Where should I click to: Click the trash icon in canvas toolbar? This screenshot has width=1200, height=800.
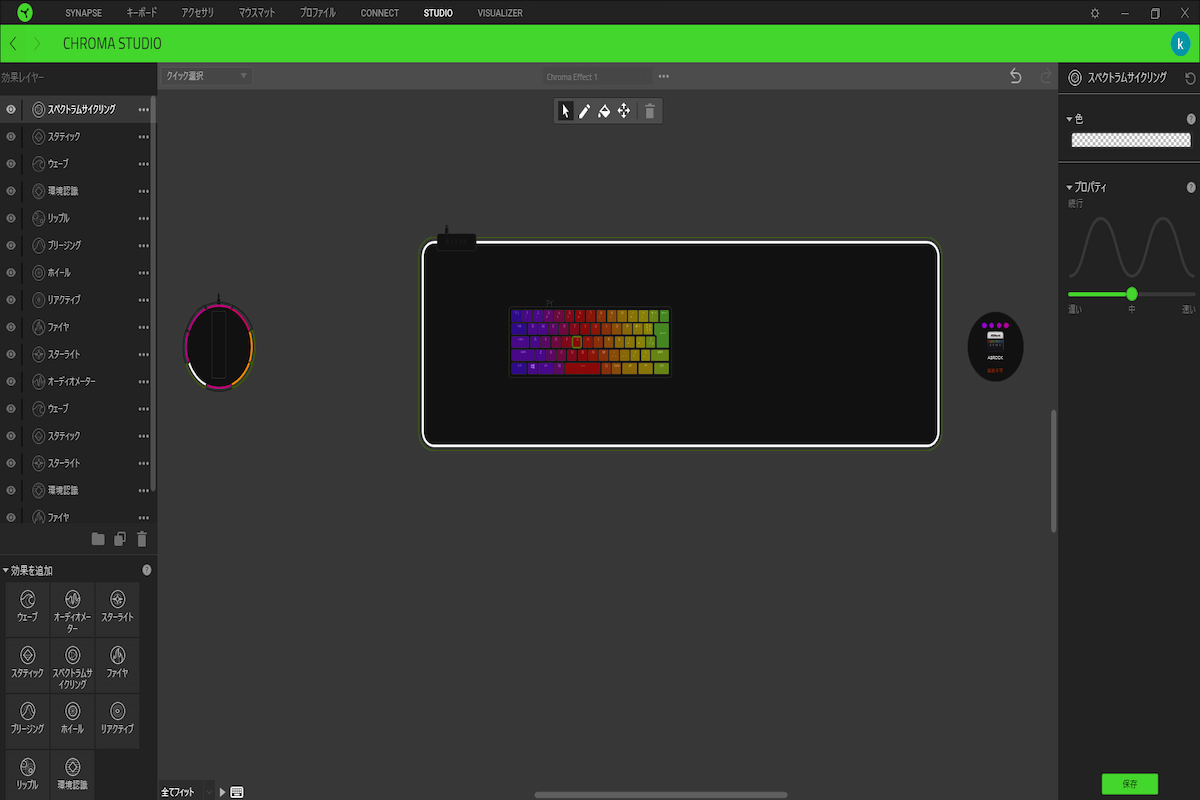click(x=650, y=111)
